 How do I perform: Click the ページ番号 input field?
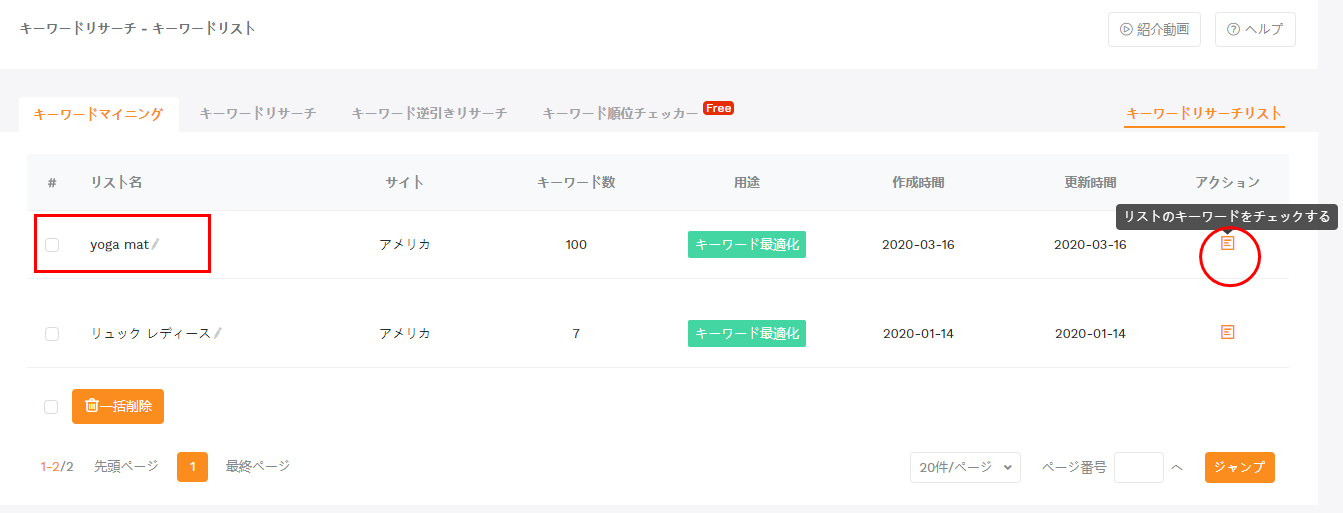(1138, 467)
